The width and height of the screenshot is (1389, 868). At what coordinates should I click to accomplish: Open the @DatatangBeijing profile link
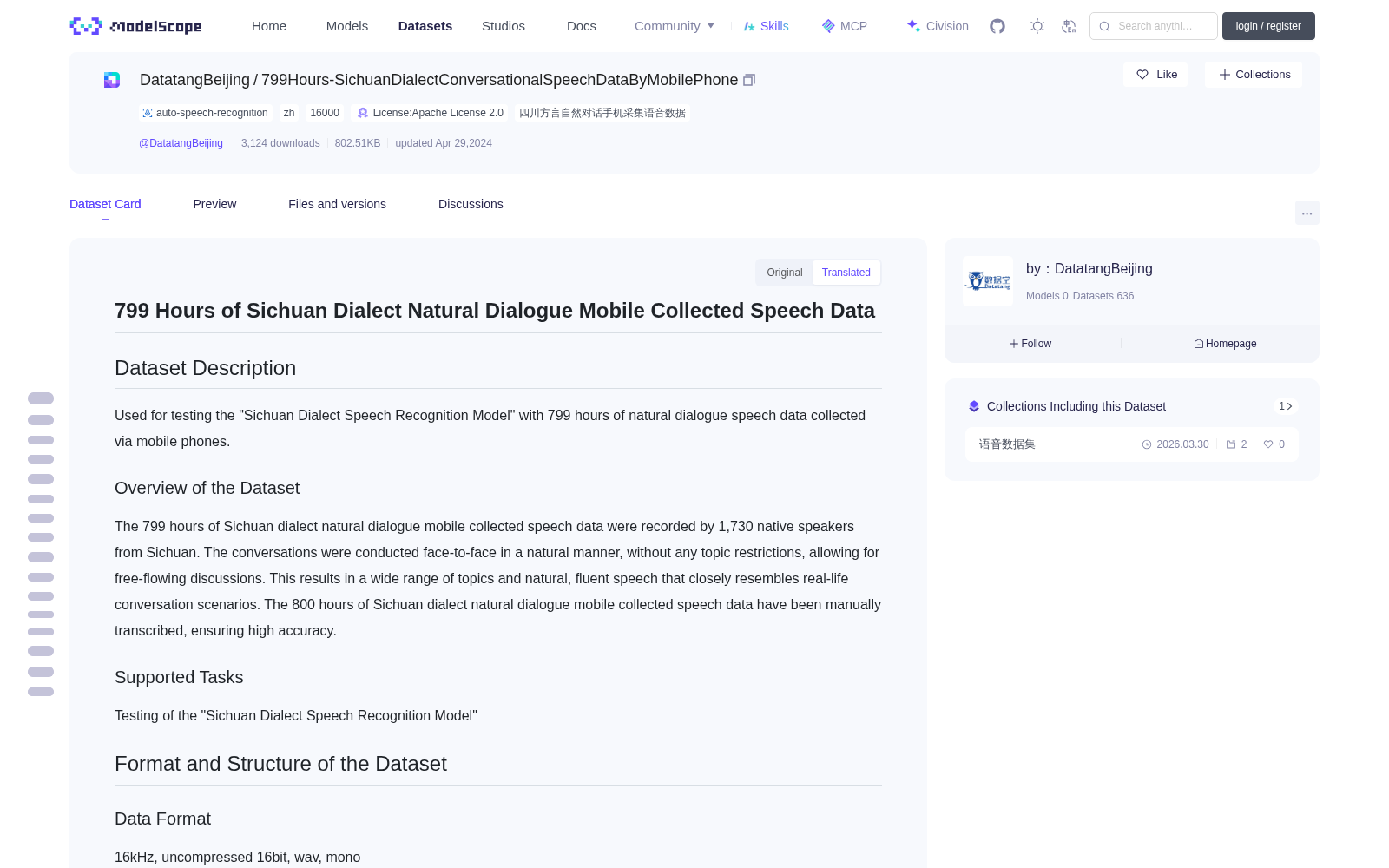click(x=181, y=143)
